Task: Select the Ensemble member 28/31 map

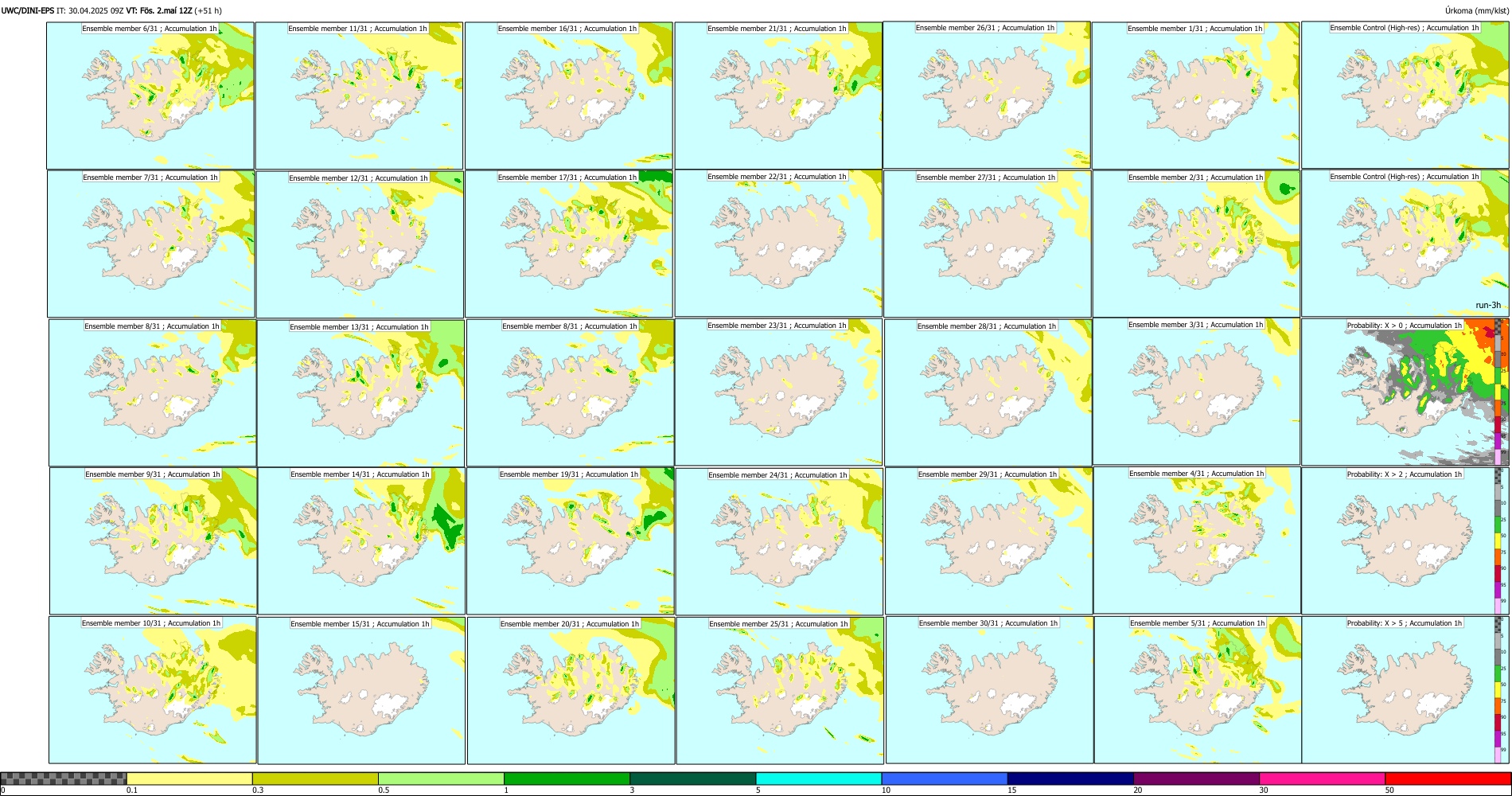Action: [x=988, y=393]
